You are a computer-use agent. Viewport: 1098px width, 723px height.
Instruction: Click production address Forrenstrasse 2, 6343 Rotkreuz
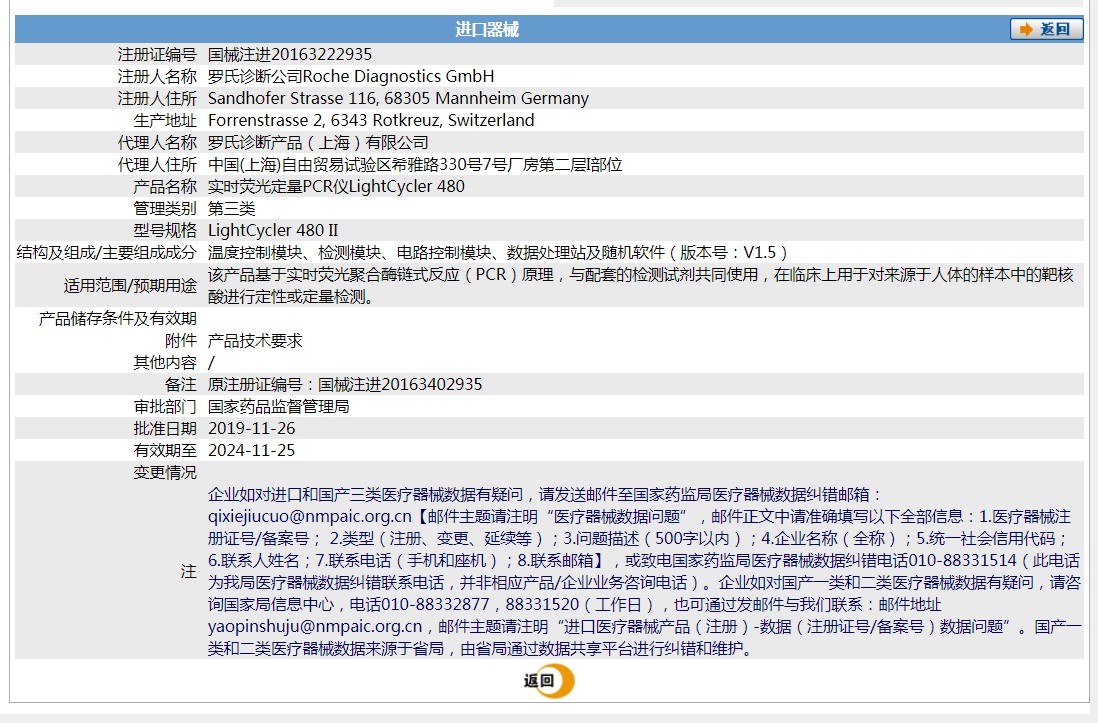(x=326, y=120)
